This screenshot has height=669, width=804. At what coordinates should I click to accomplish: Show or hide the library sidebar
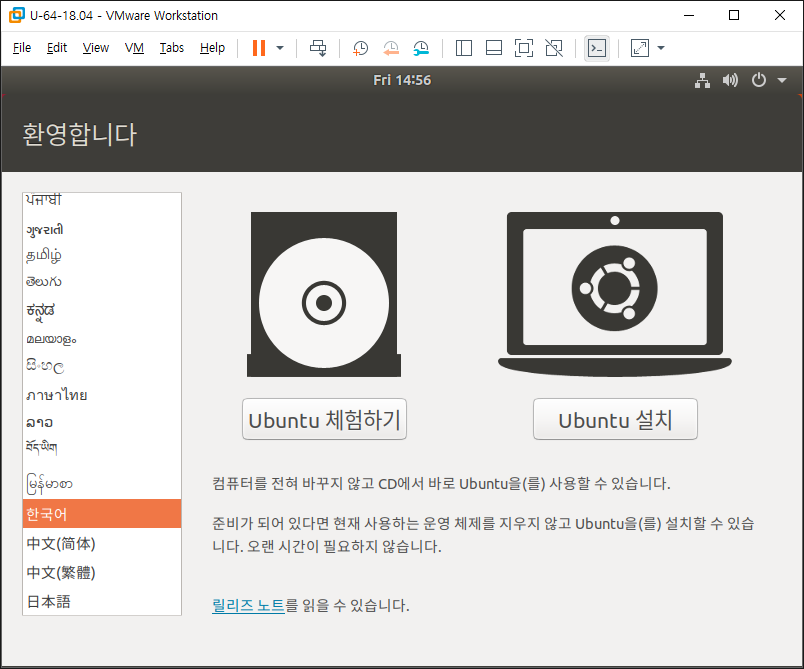(464, 48)
